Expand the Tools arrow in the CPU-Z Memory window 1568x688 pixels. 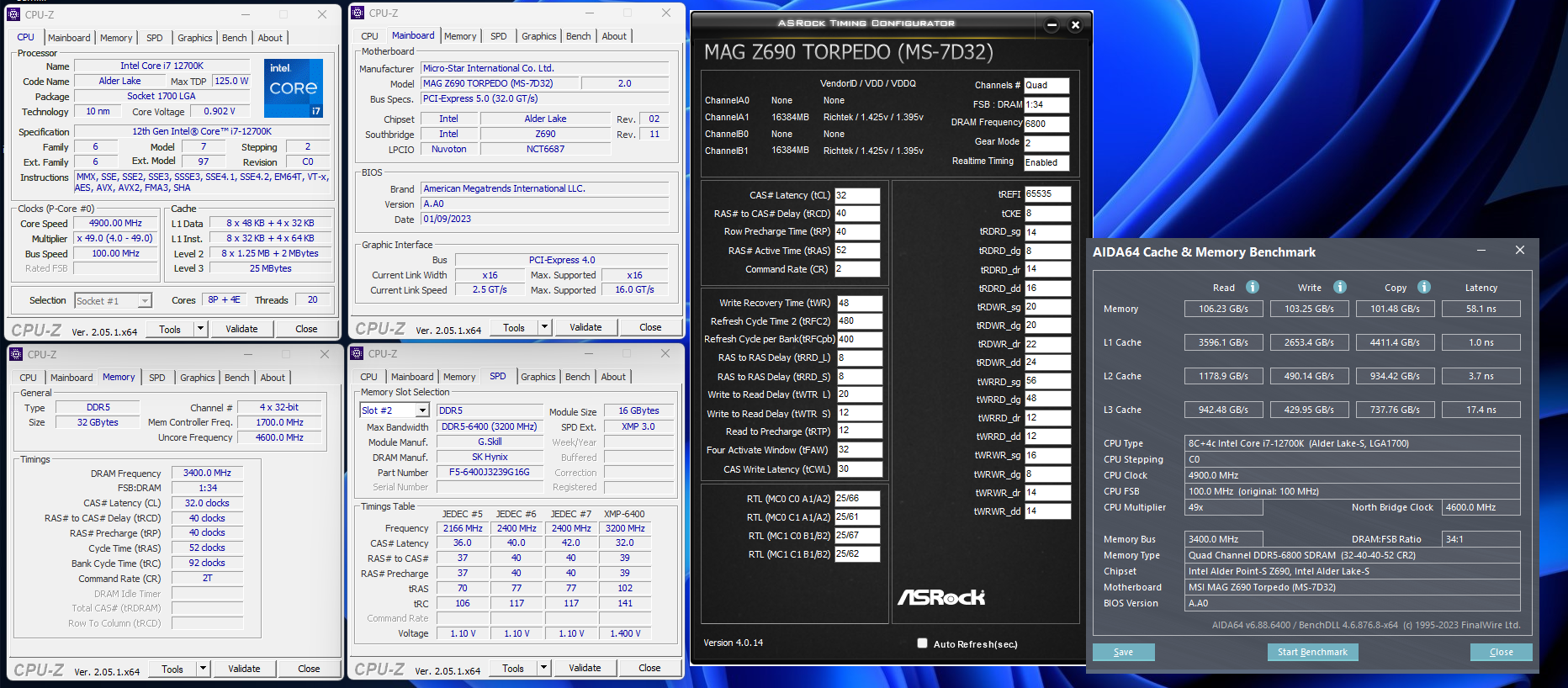click(203, 669)
